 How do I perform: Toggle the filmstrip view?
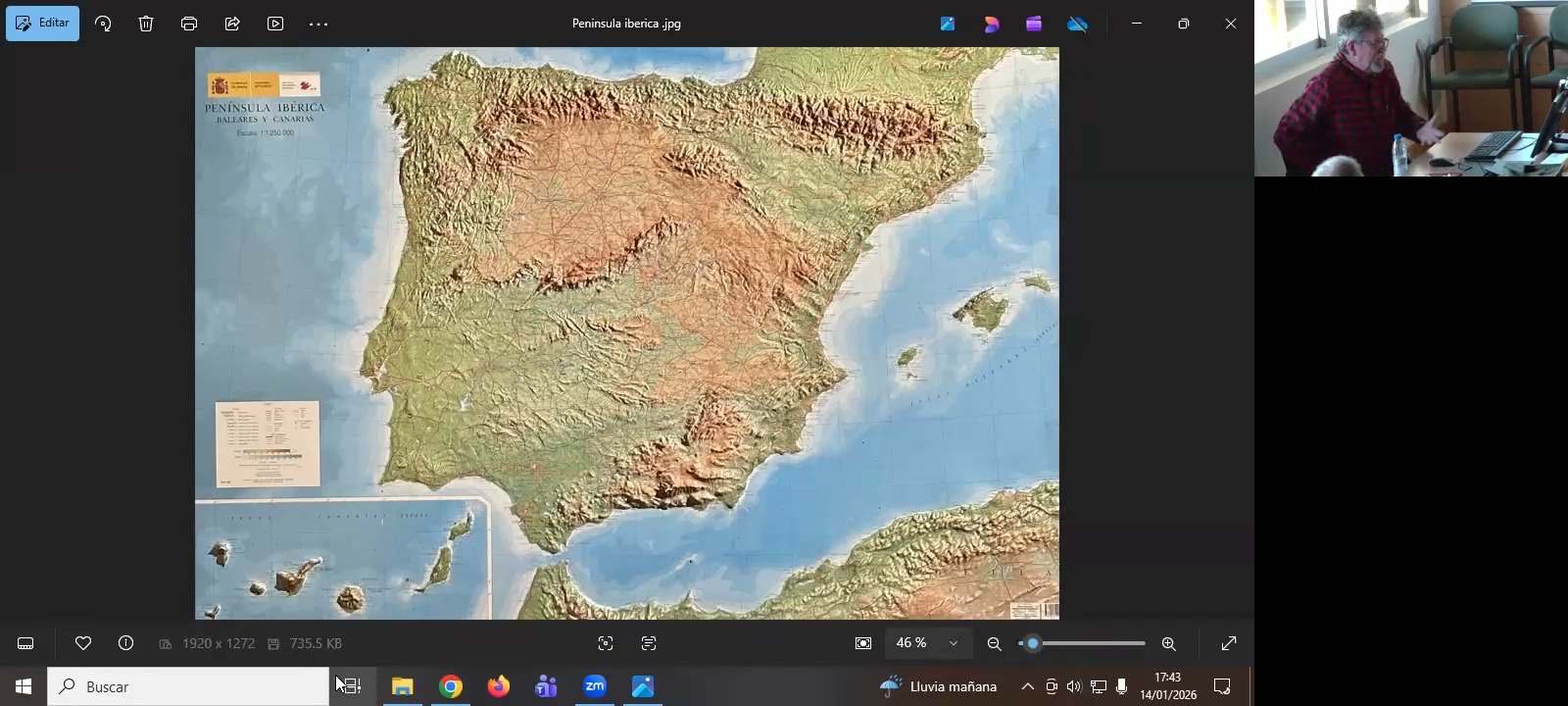pos(26,644)
